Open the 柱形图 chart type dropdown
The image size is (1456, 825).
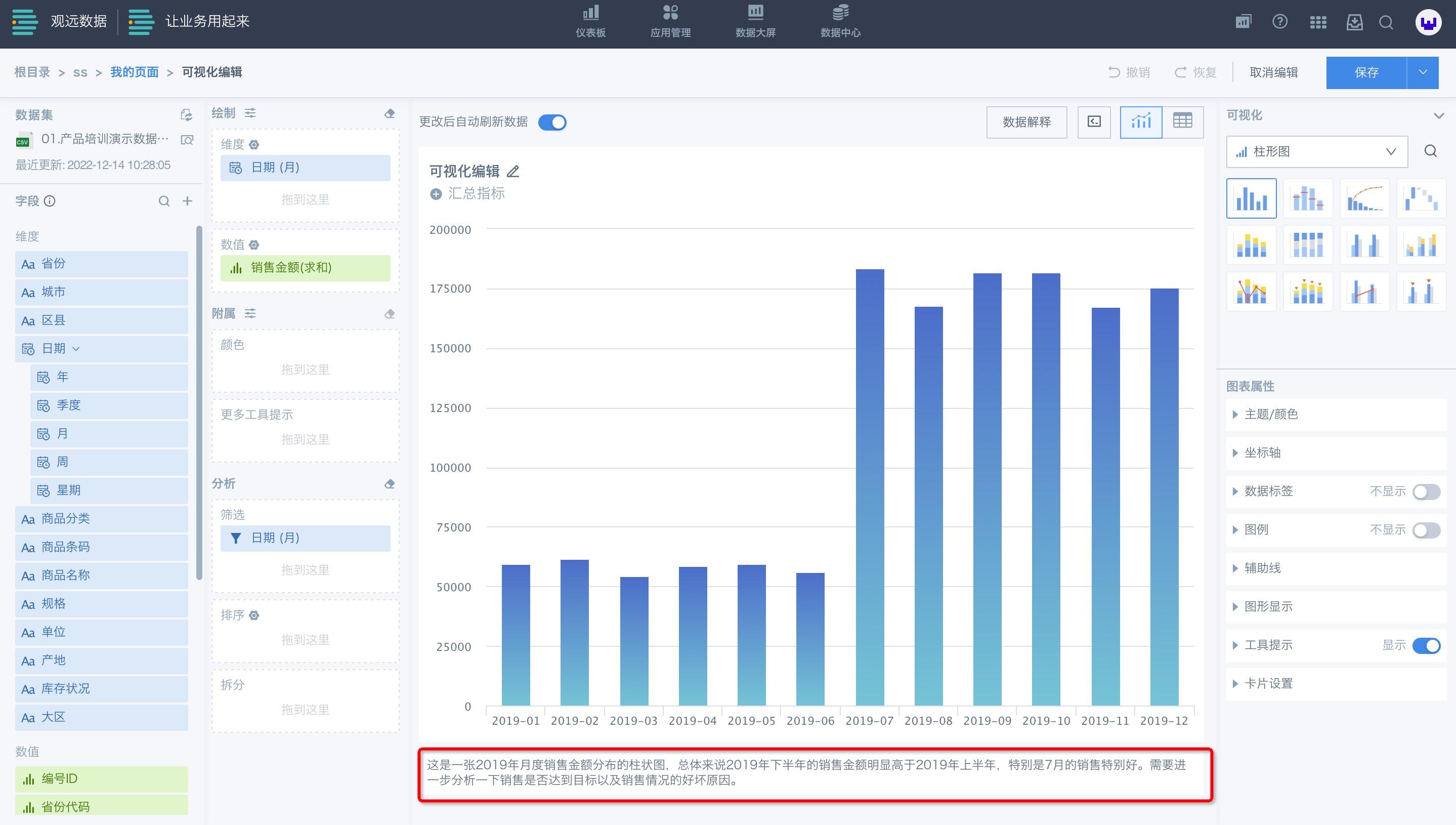tap(1317, 151)
